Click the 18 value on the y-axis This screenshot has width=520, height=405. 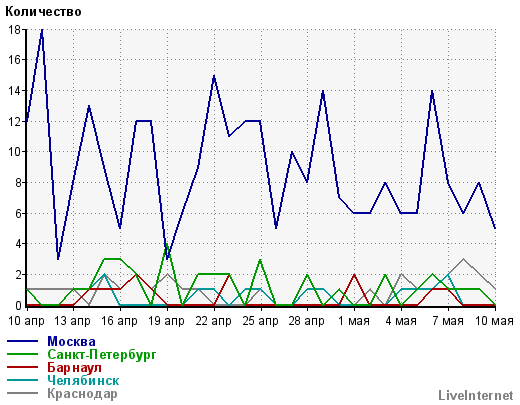point(14,29)
